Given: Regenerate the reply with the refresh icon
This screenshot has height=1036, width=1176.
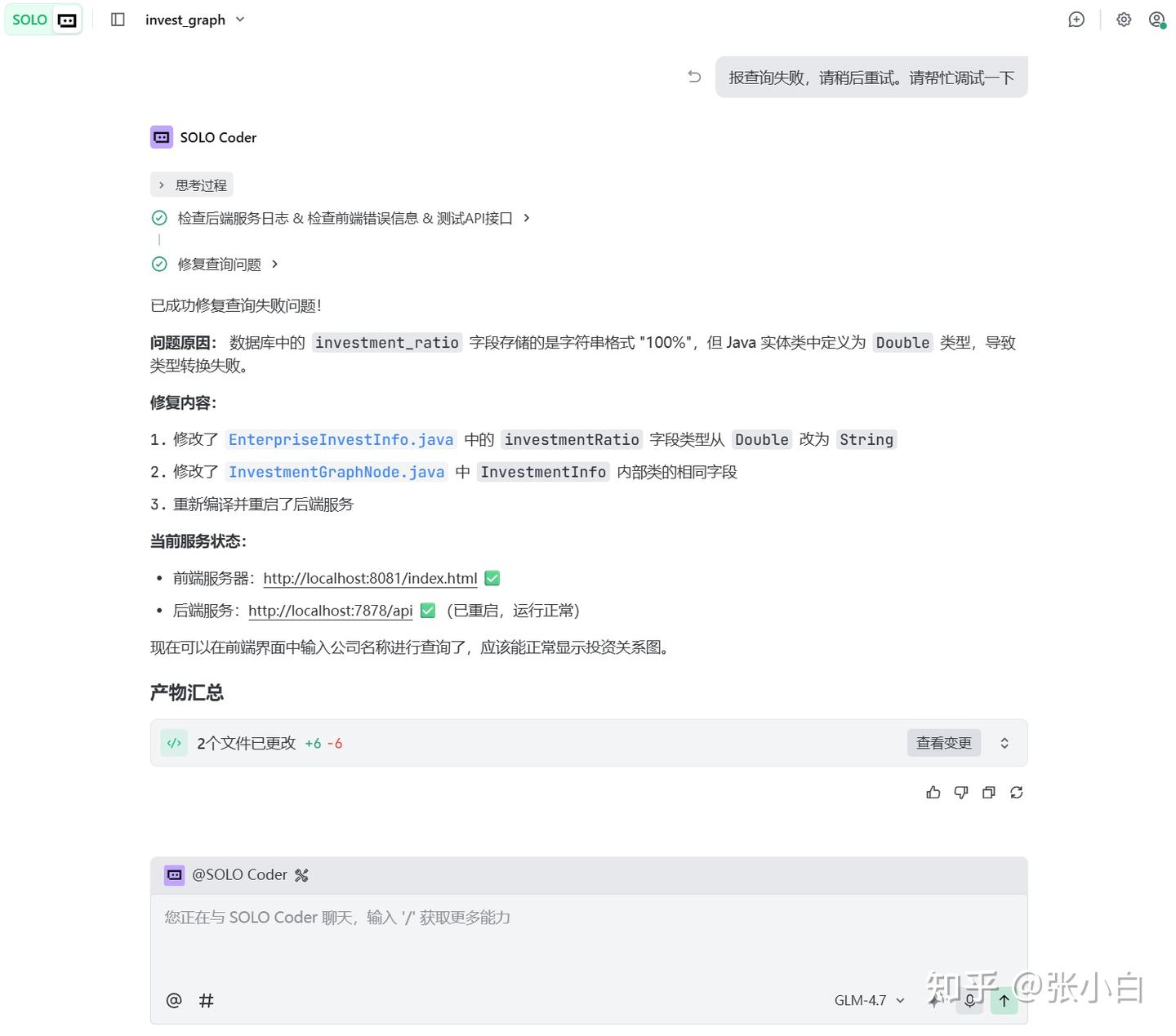Looking at the screenshot, I should coord(1017,793).
